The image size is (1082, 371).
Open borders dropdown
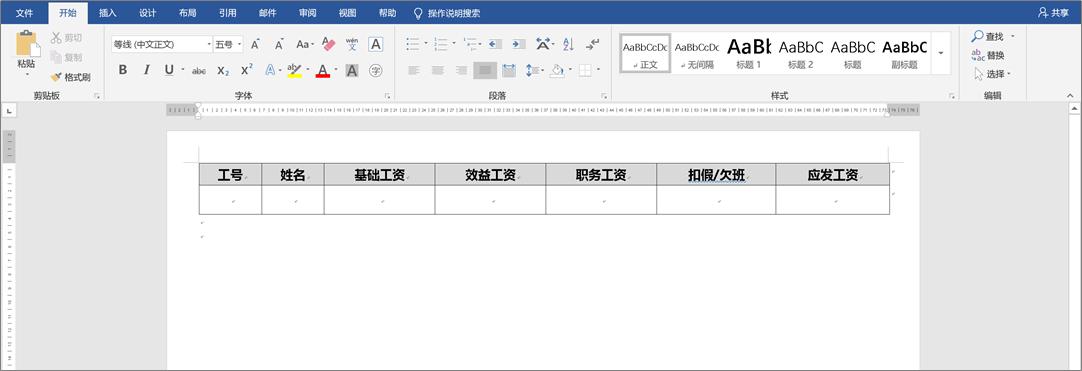(x=598, y=70)
